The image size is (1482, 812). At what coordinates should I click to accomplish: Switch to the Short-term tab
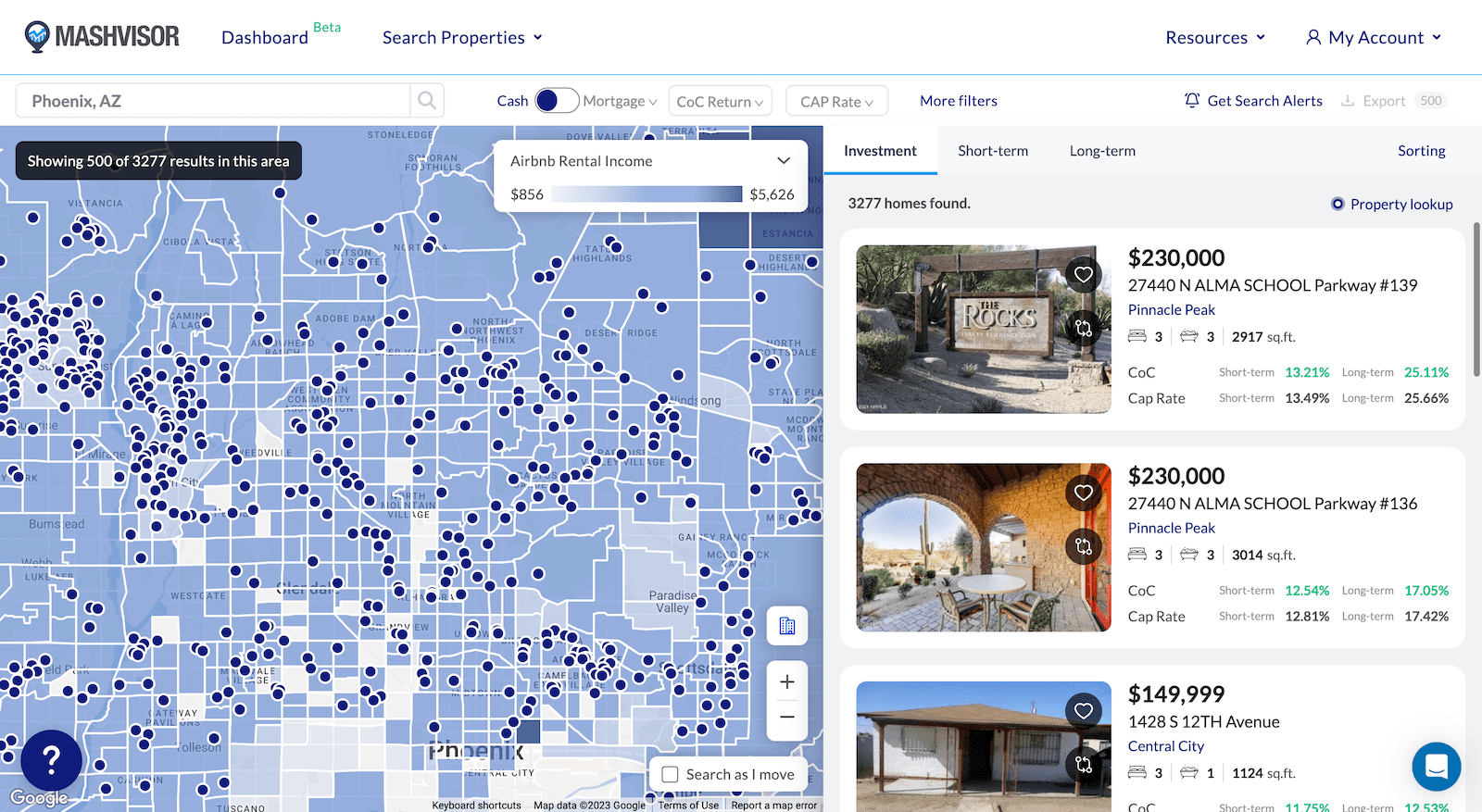pyautogui.click(x=993, y=151)
